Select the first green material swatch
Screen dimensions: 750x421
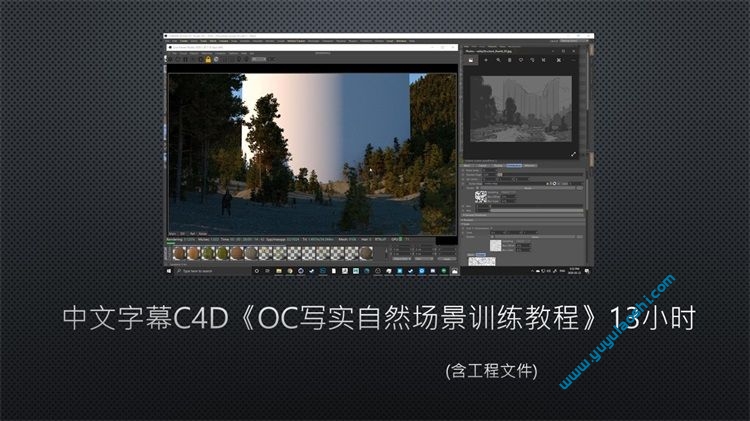[208, 253]
